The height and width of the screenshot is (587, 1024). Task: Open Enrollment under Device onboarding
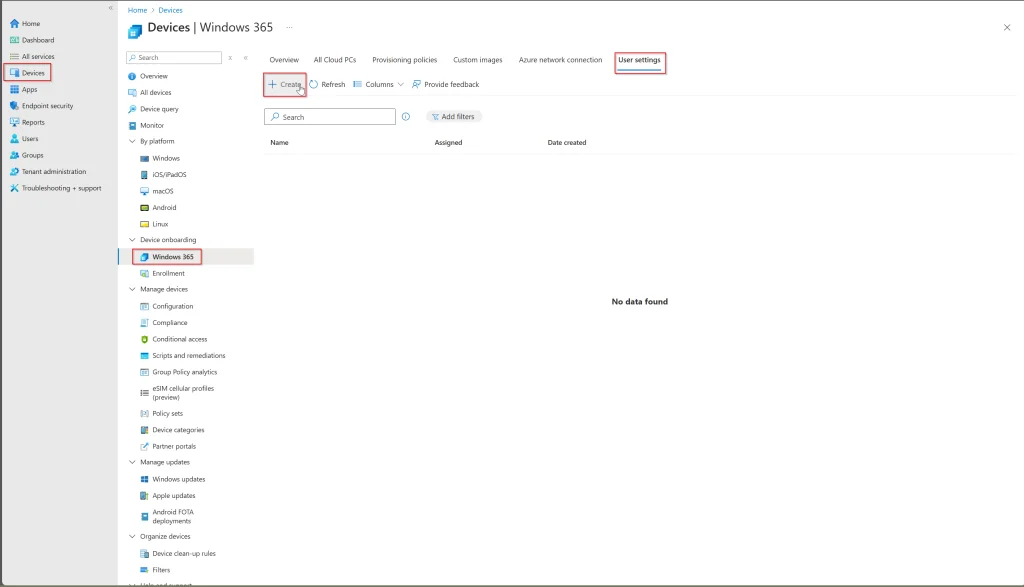tap(163, 274)
